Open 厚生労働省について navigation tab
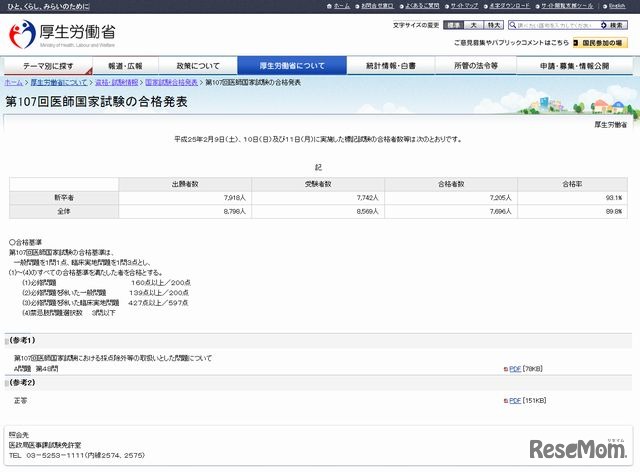Image resolution: width=640 pixels, height=472 pixels. point(292,65)
